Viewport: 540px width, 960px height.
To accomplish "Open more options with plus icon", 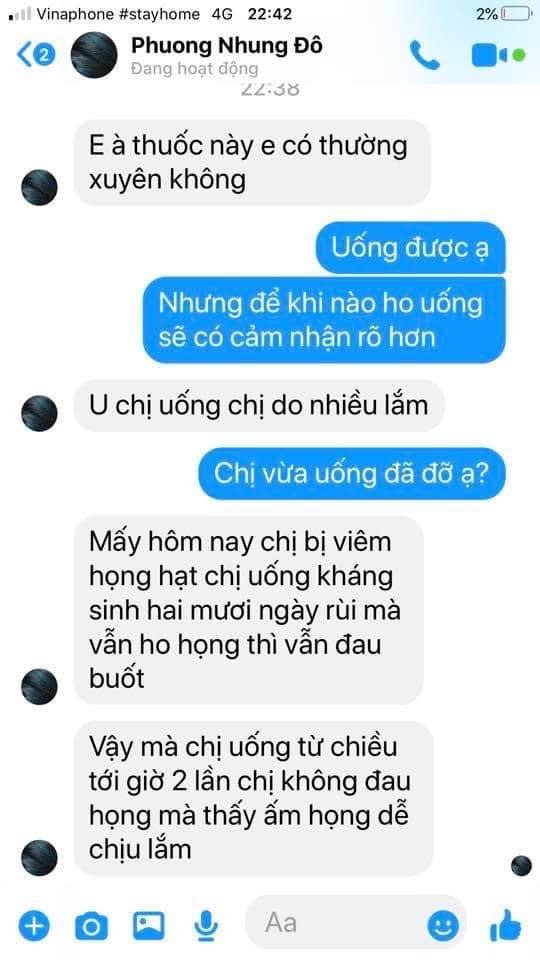I will [34, 924].
